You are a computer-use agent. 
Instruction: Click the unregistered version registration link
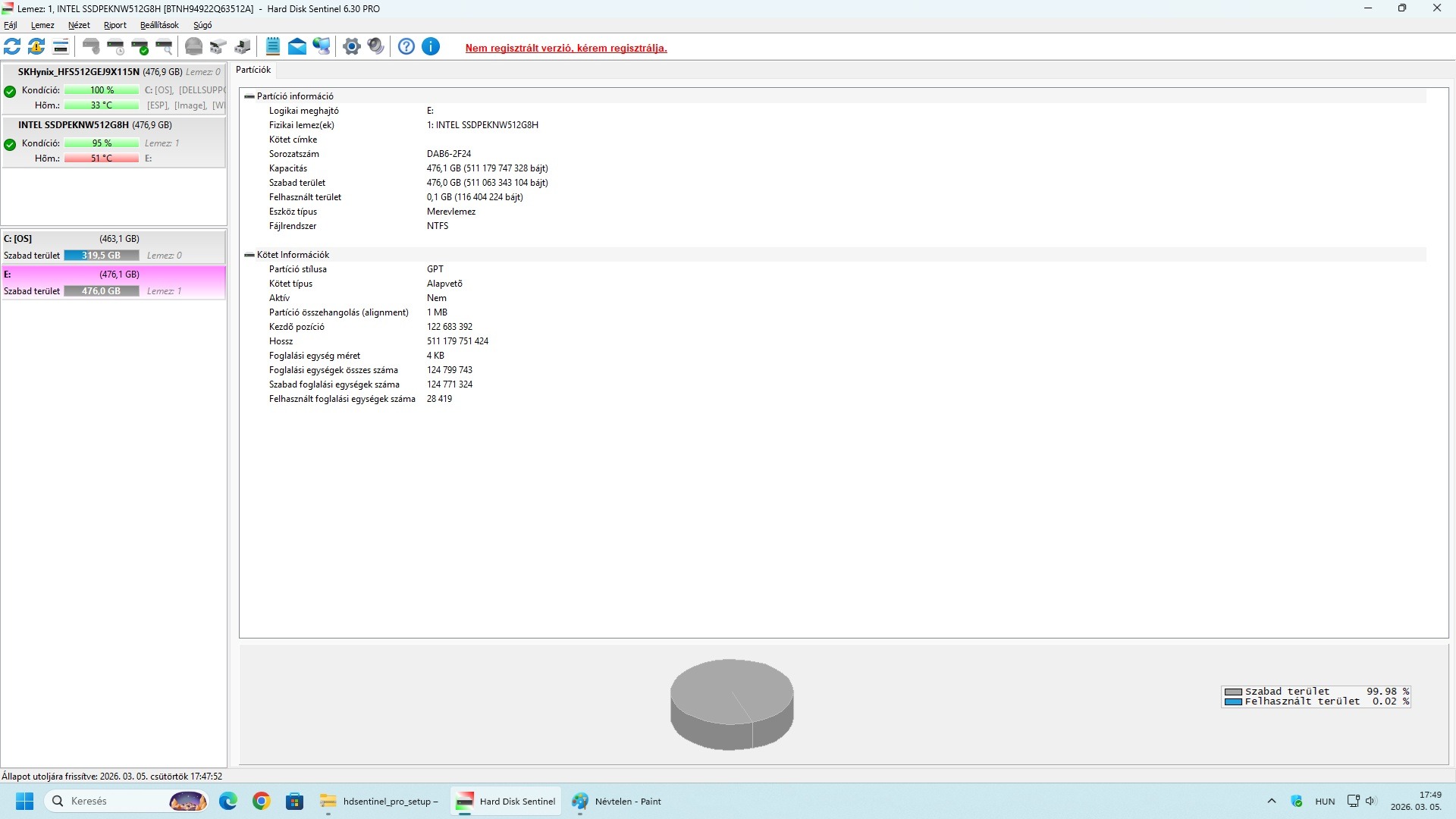tap(566, 48)
